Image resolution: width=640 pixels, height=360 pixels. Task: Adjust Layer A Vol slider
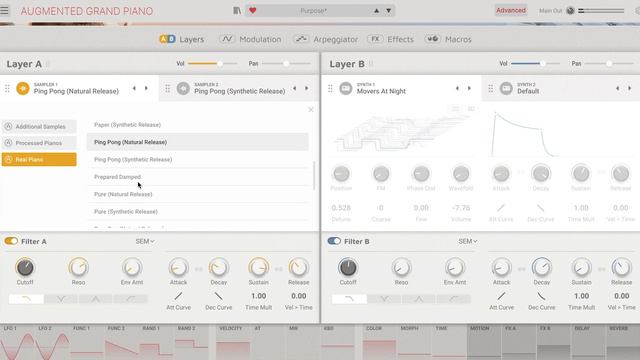[212, 64]
